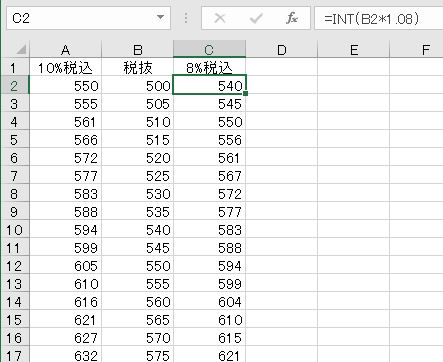Click cell C14 containing 604
Viewport: 443px width, 362px height.
209,302
